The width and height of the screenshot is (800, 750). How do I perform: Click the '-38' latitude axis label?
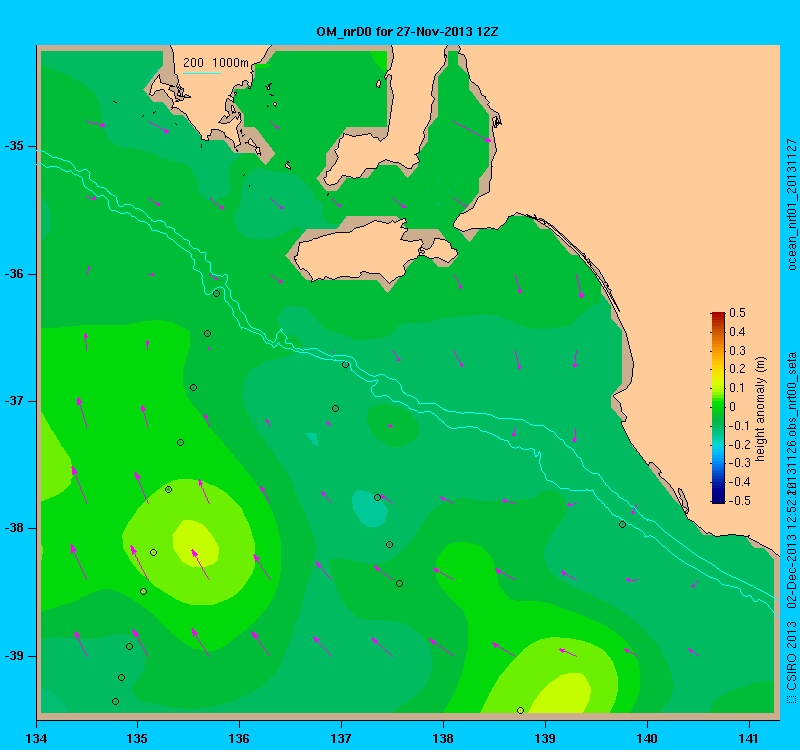(15, 528)
